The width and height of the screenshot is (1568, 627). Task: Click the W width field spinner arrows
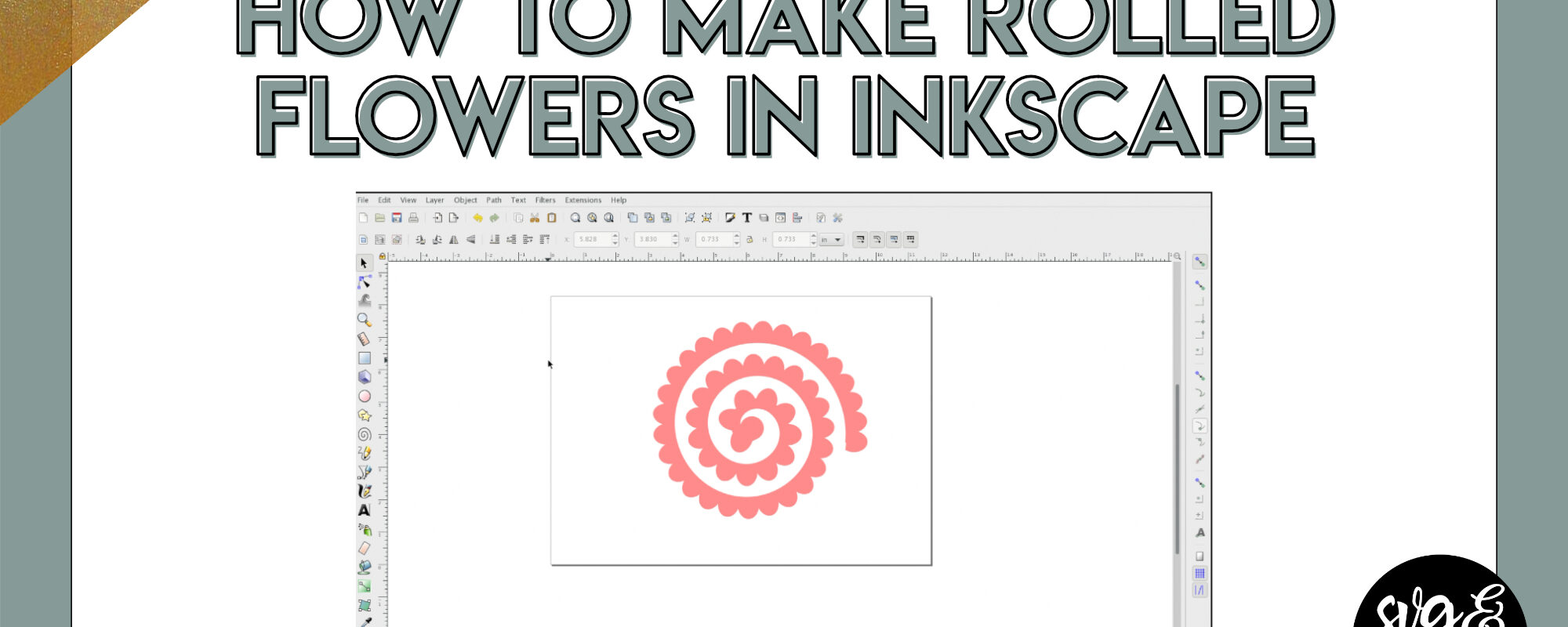736,240
